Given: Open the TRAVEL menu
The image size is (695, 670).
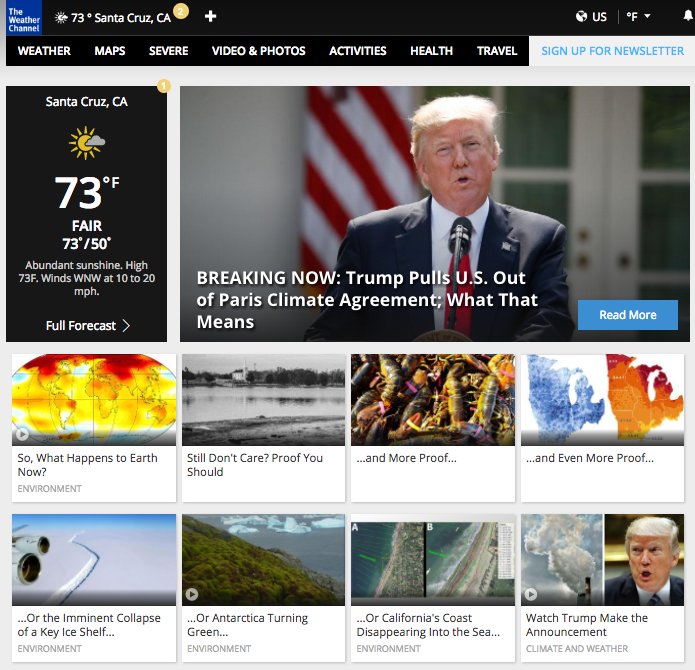Looking at the screenshot, I should pos(497,51).
